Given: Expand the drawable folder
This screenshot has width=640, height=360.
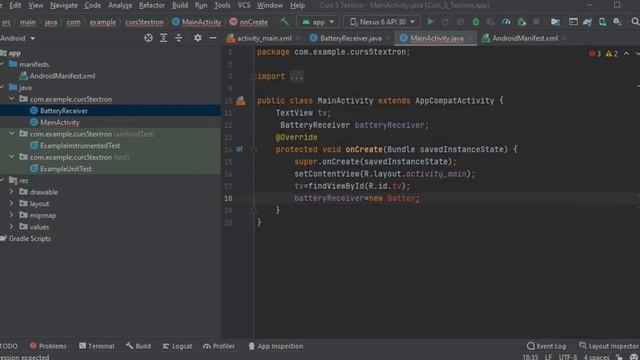Looking at the screenshot, I should coord(11,191).
